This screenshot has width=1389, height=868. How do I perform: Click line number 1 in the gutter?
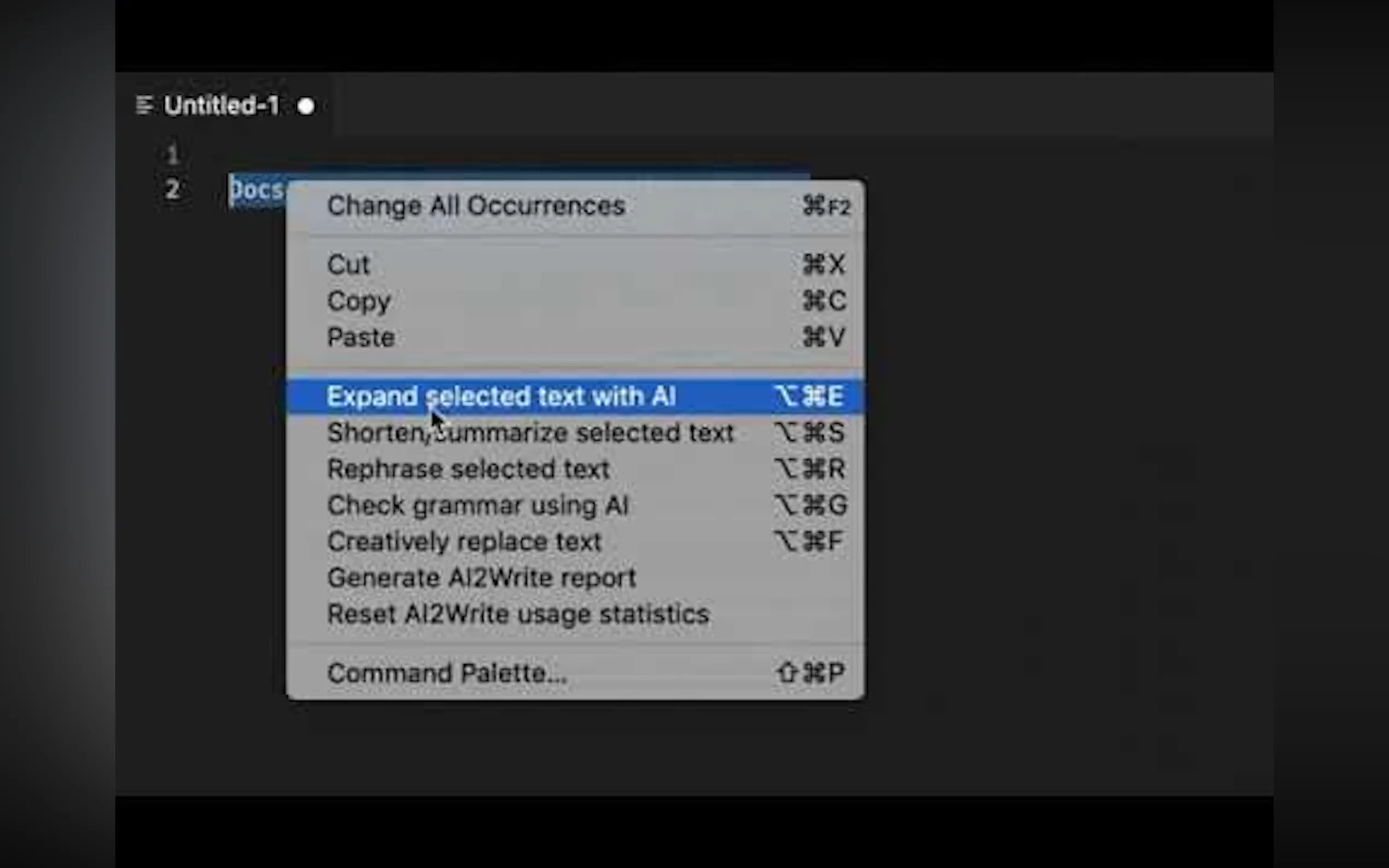pos(172,154)
